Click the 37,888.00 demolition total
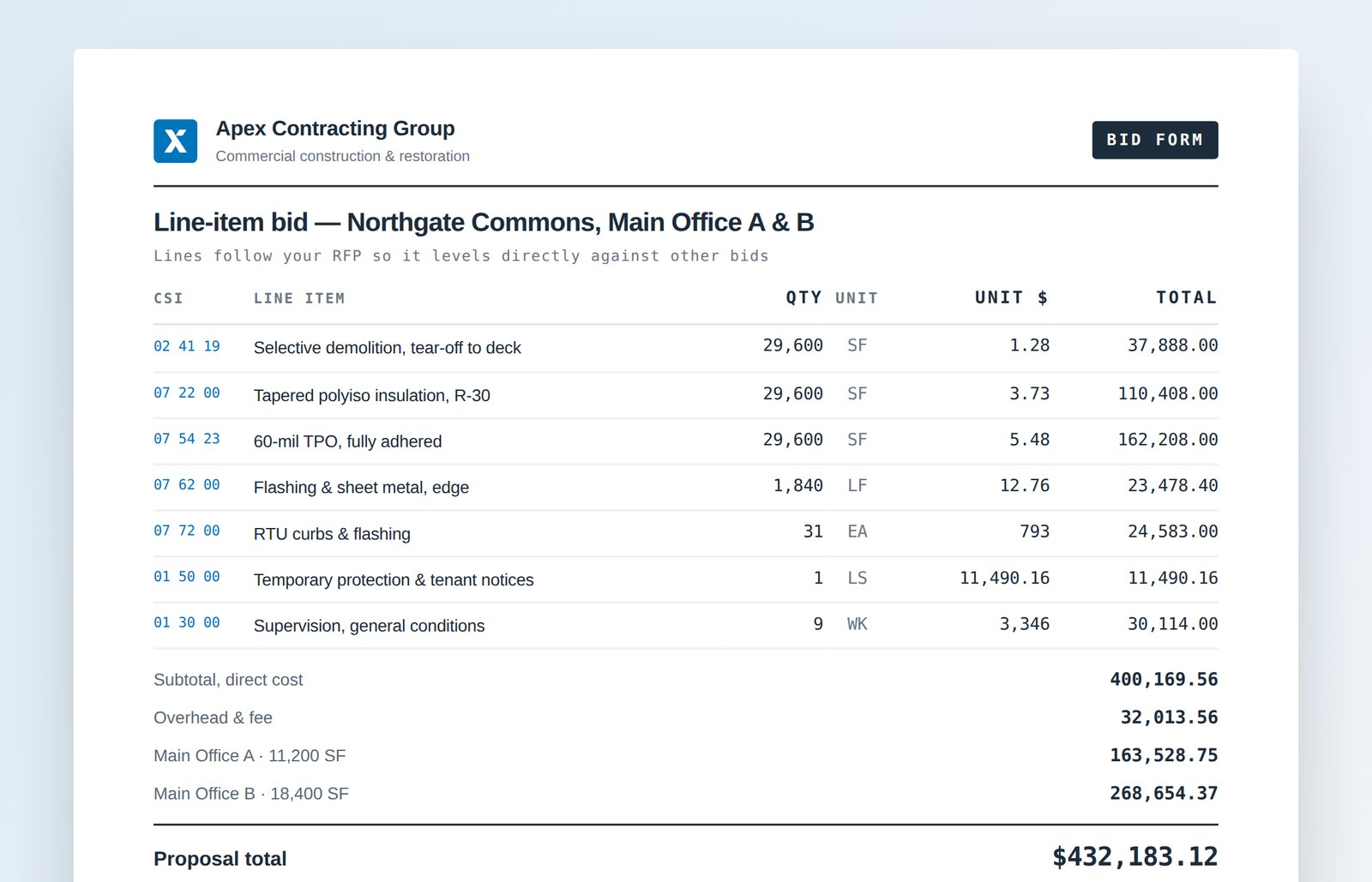This screenshot has width=1372, height=882. click(1172, 345)
